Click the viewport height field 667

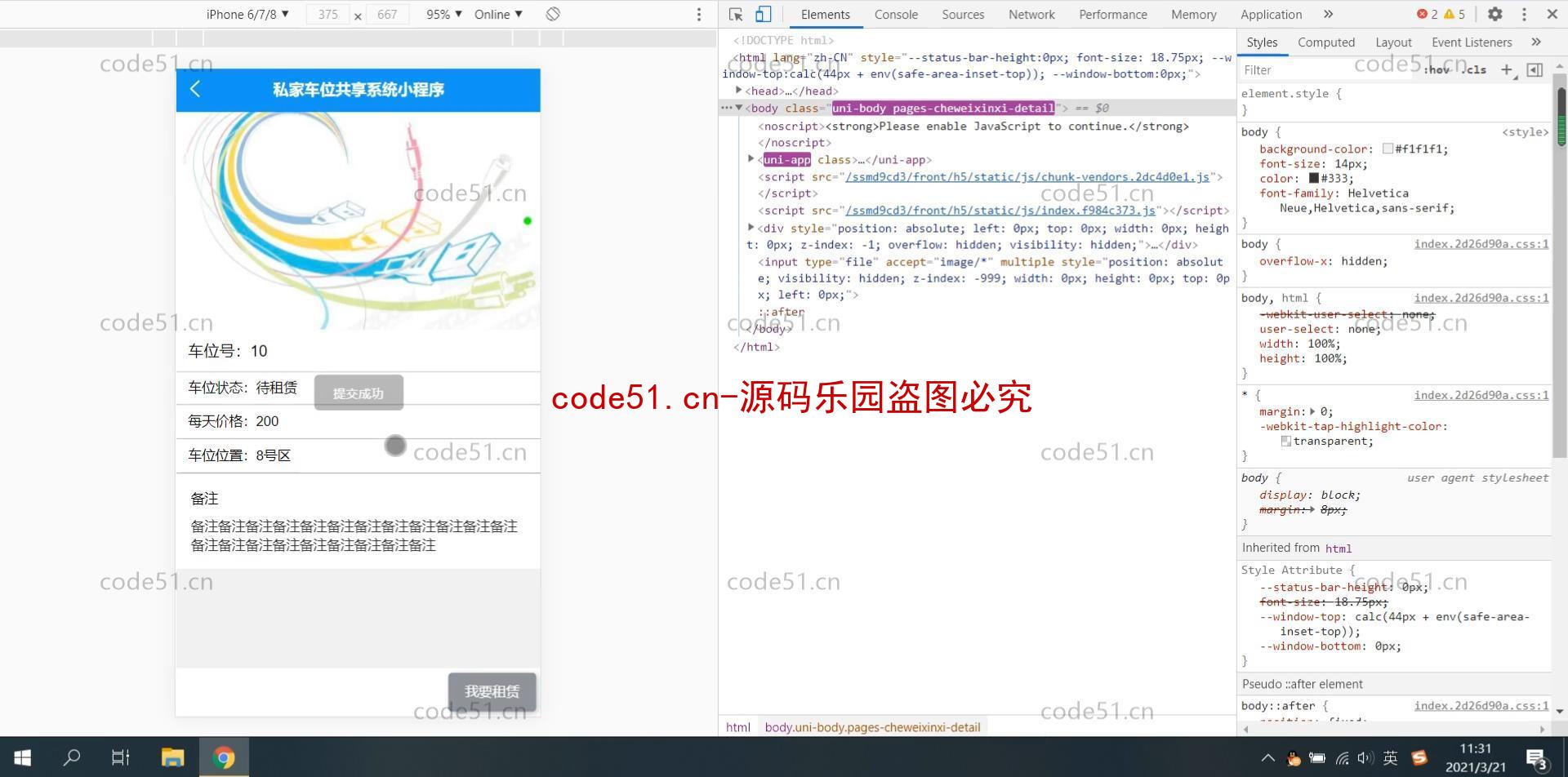(x=387, y=15)
